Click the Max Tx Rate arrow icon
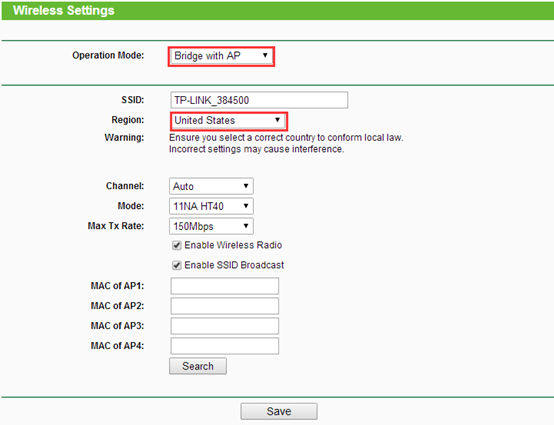This screenshot has width=554, height=425. [x=246, y=226]
